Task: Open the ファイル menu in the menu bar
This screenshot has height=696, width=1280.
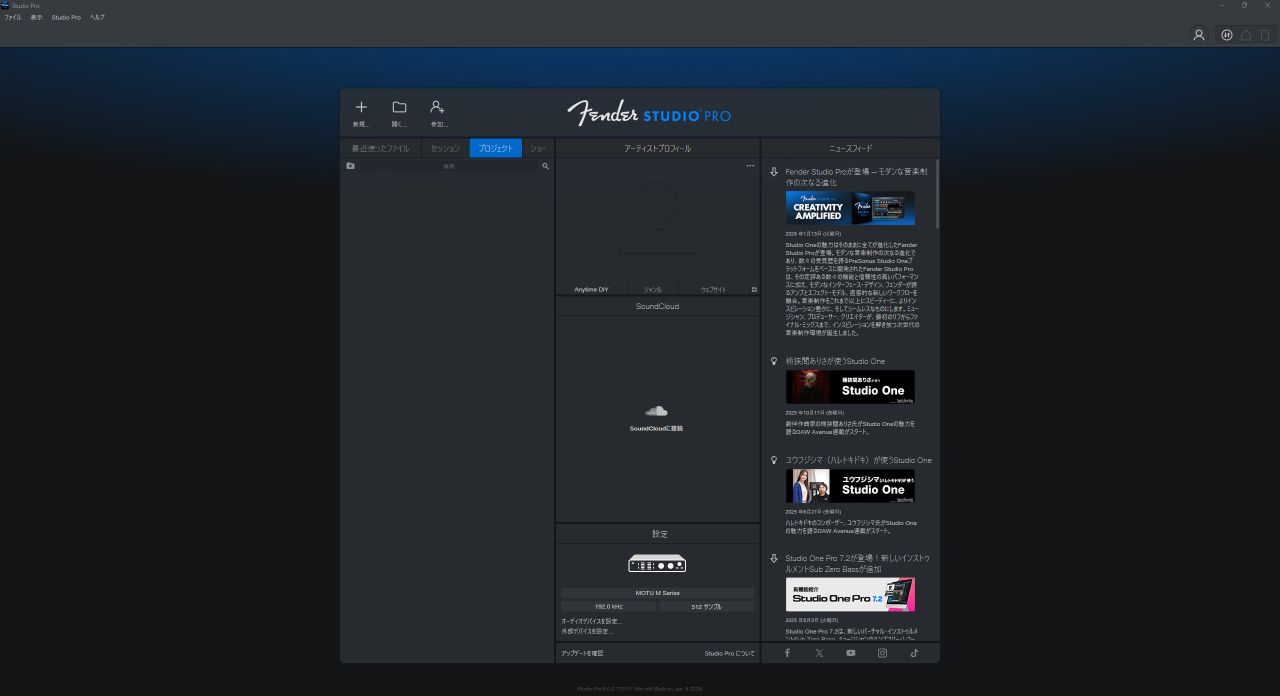Action: 13,18
